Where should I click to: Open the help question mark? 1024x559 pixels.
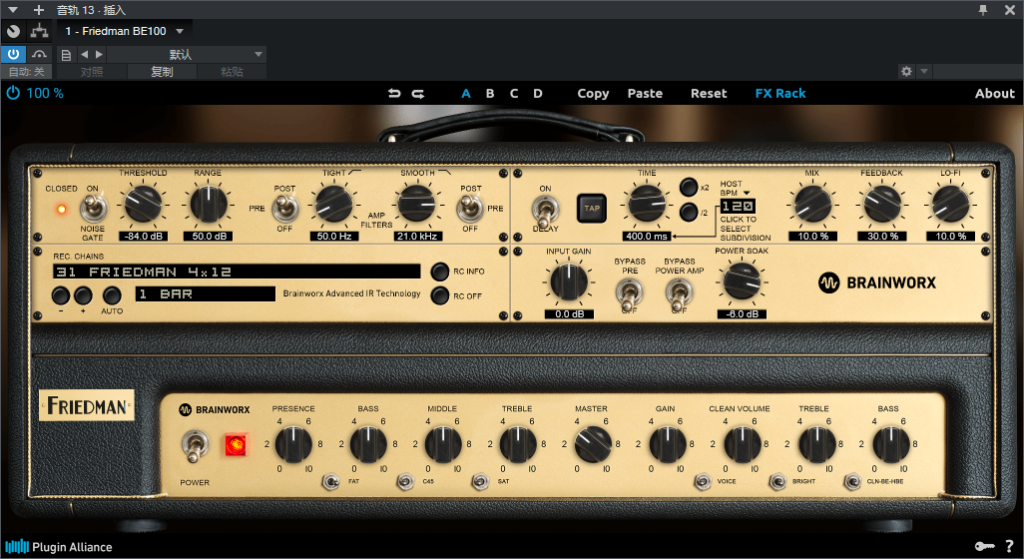(1010, 546)
